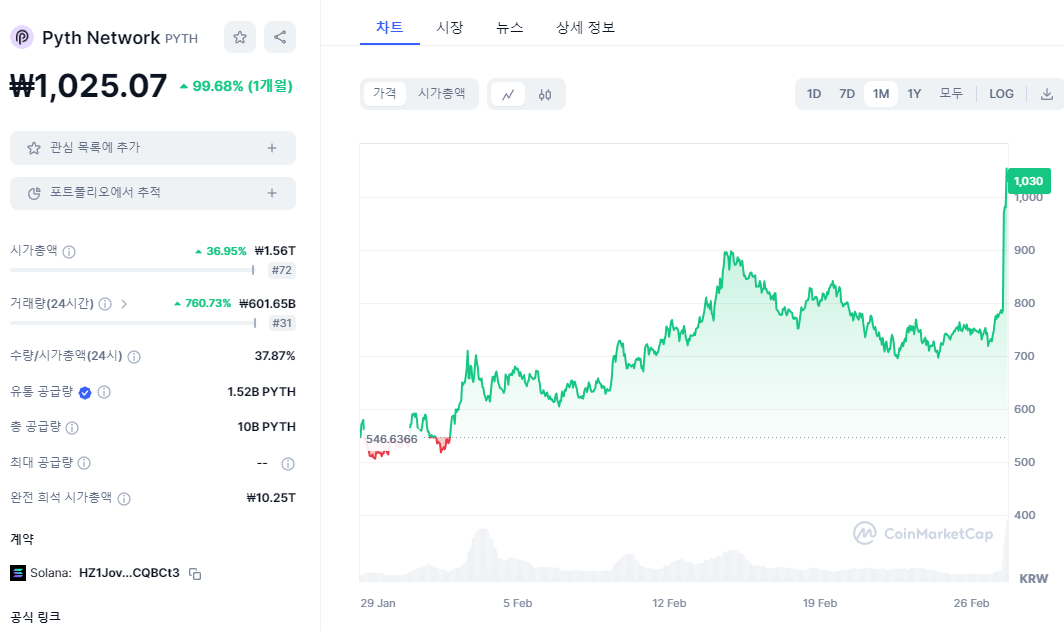Switch to line chart view icon
1064x631 pixels.
point(508,94)
